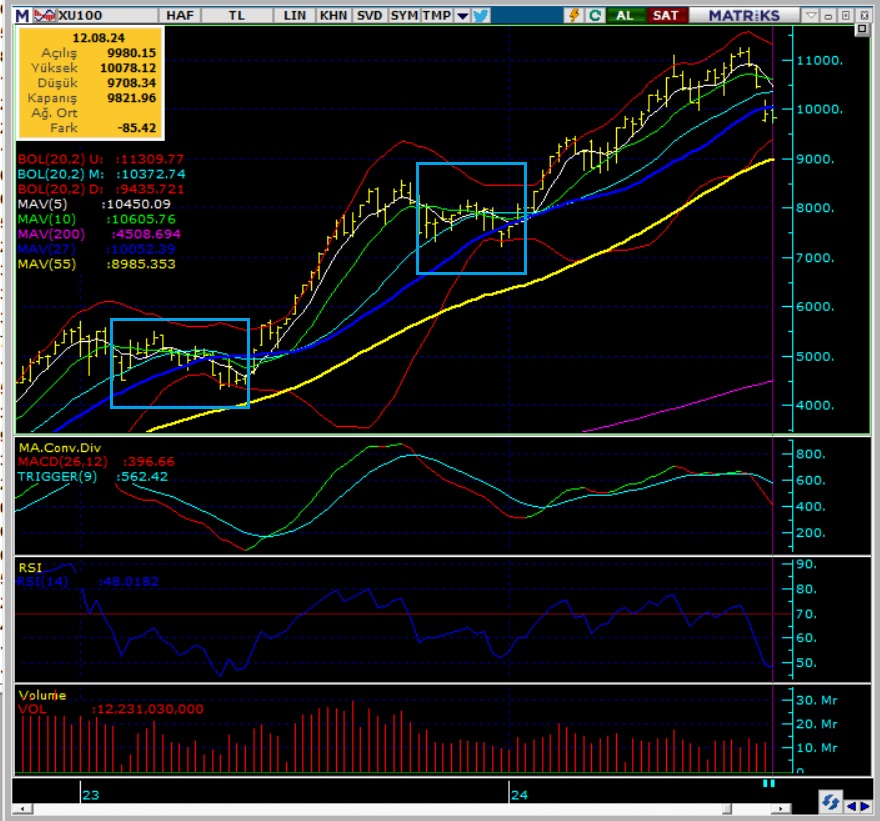
Task: Click the left blue arrow at bottom right
Action: point(851,805)
